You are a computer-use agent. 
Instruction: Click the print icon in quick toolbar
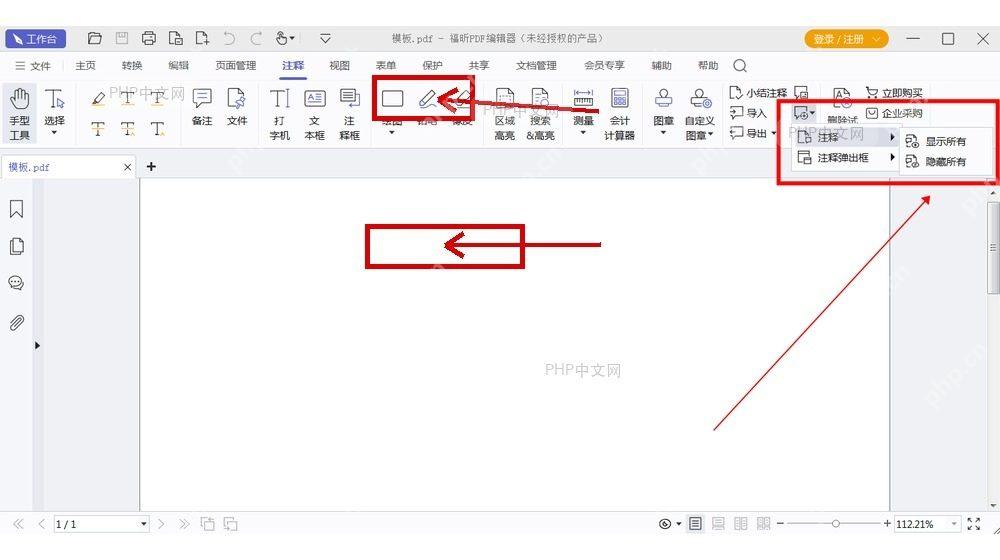[x=149, y=38]
